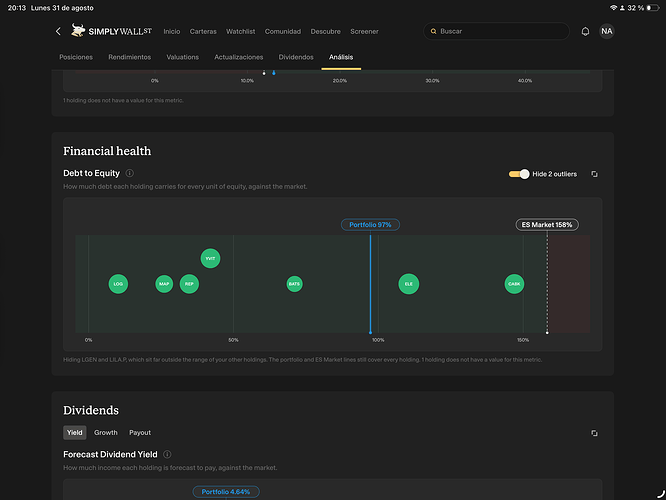Image resolution: width=666 pixels, height=500 pixels.
Task: Open the Carteras menu item
Action: pyautogui.click(x=203, y=31)
